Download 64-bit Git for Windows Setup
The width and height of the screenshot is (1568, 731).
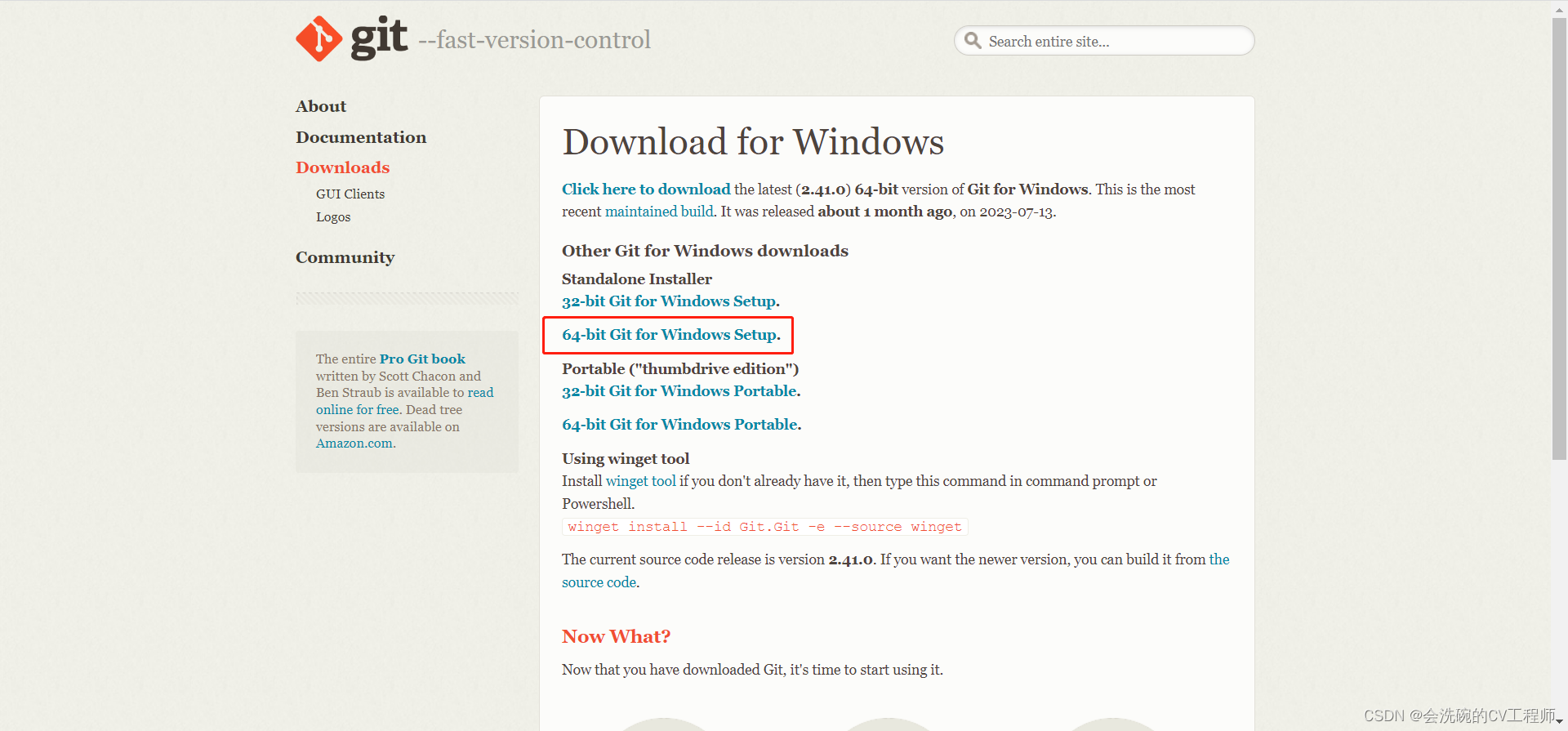670,335
